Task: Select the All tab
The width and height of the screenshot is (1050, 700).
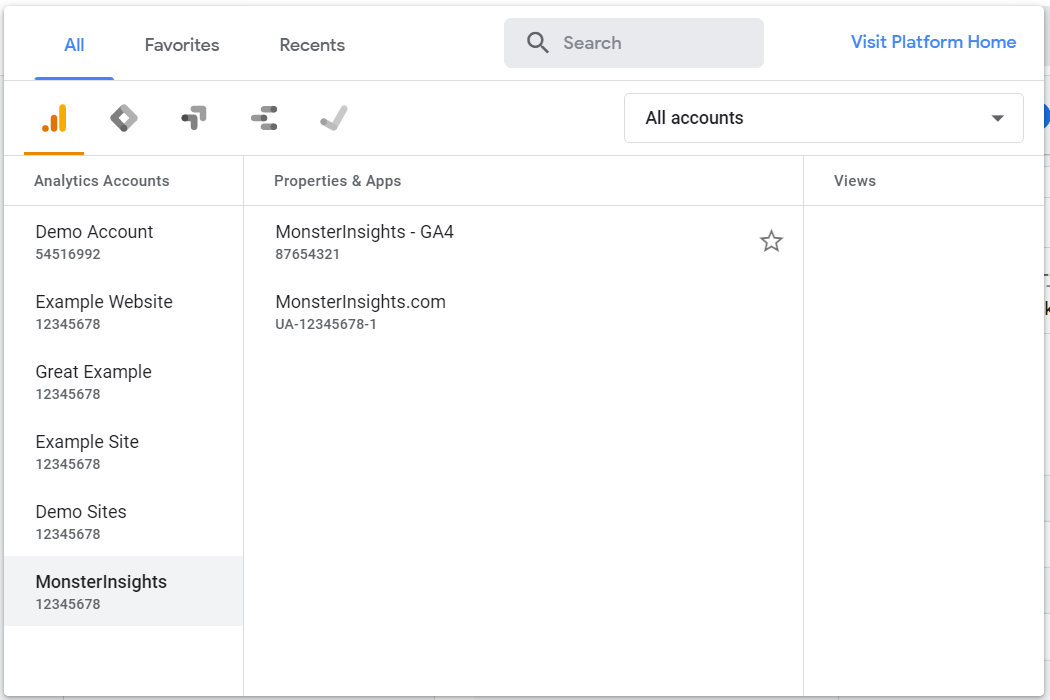Action: (74, 45)
